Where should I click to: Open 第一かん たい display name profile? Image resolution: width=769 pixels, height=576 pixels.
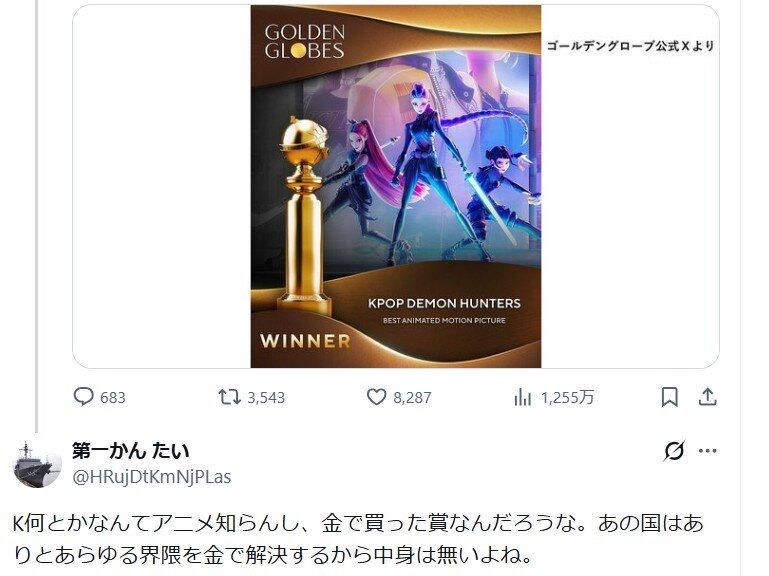point(130,450)
